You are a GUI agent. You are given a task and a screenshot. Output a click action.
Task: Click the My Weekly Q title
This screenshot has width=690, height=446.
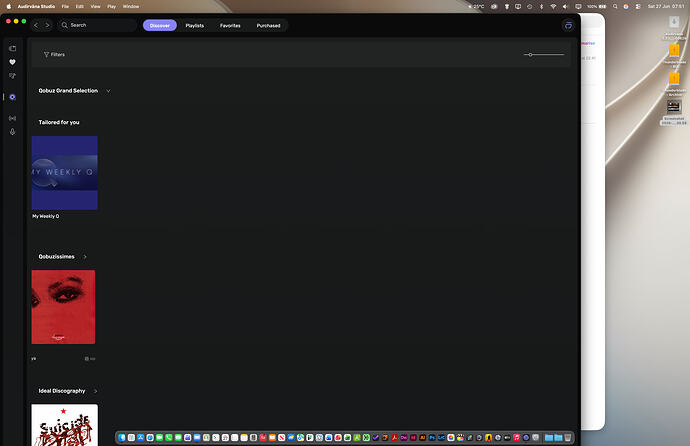[x=46, y=216]
